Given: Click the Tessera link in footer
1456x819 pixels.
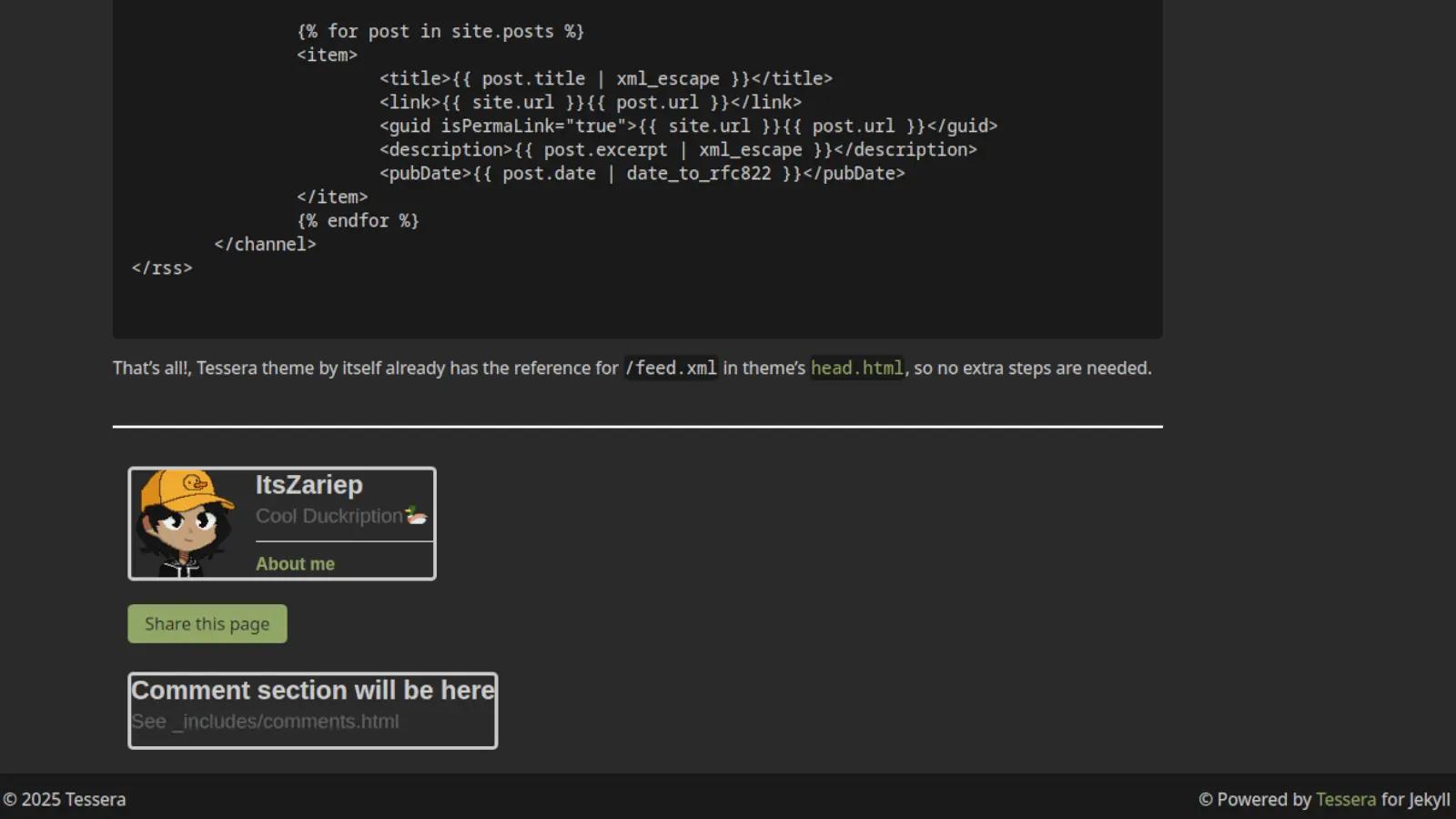Looking at the screenshot, I should point(1346,799).
